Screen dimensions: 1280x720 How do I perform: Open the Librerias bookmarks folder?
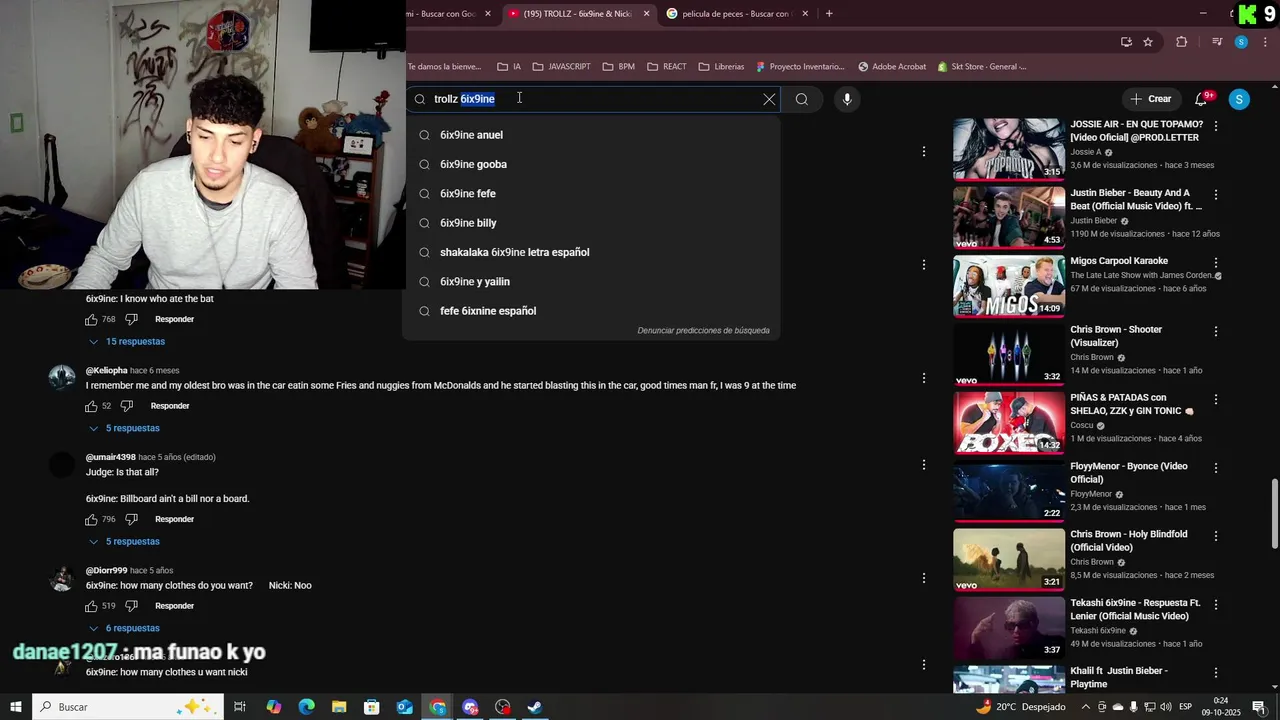(721, 67)
